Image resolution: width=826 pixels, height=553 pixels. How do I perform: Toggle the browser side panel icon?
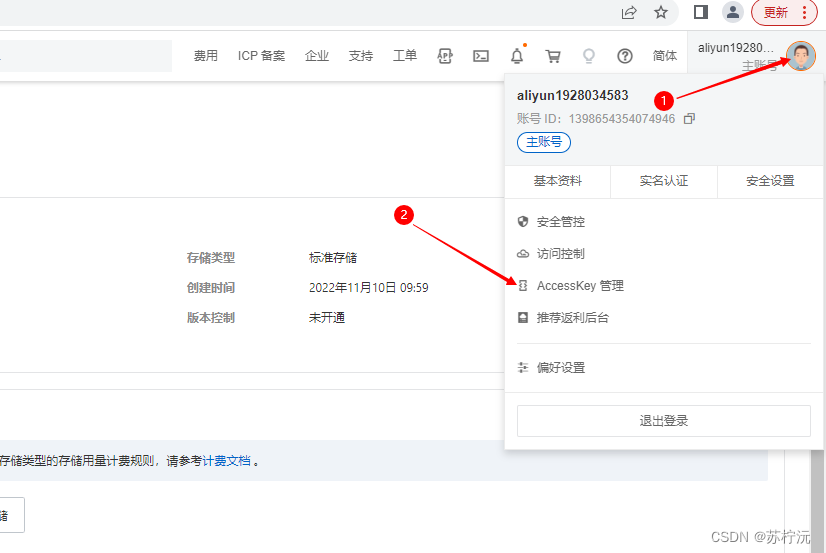coord(701,12)
